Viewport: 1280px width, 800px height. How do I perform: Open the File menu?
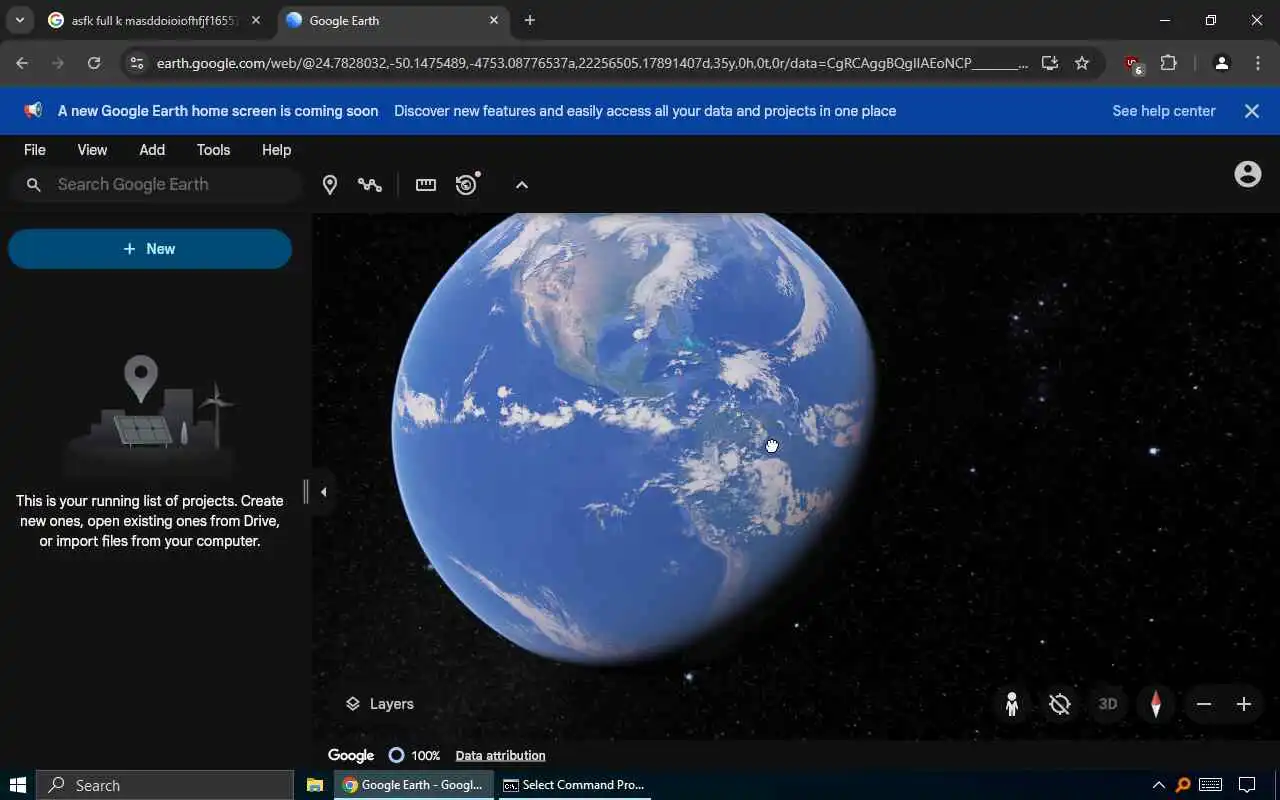[x=35, y=150]
